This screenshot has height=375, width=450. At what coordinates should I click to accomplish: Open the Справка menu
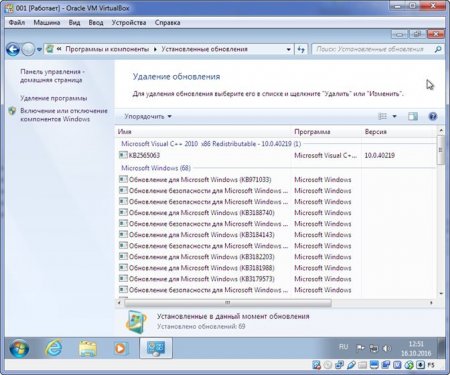coord(167,23)
